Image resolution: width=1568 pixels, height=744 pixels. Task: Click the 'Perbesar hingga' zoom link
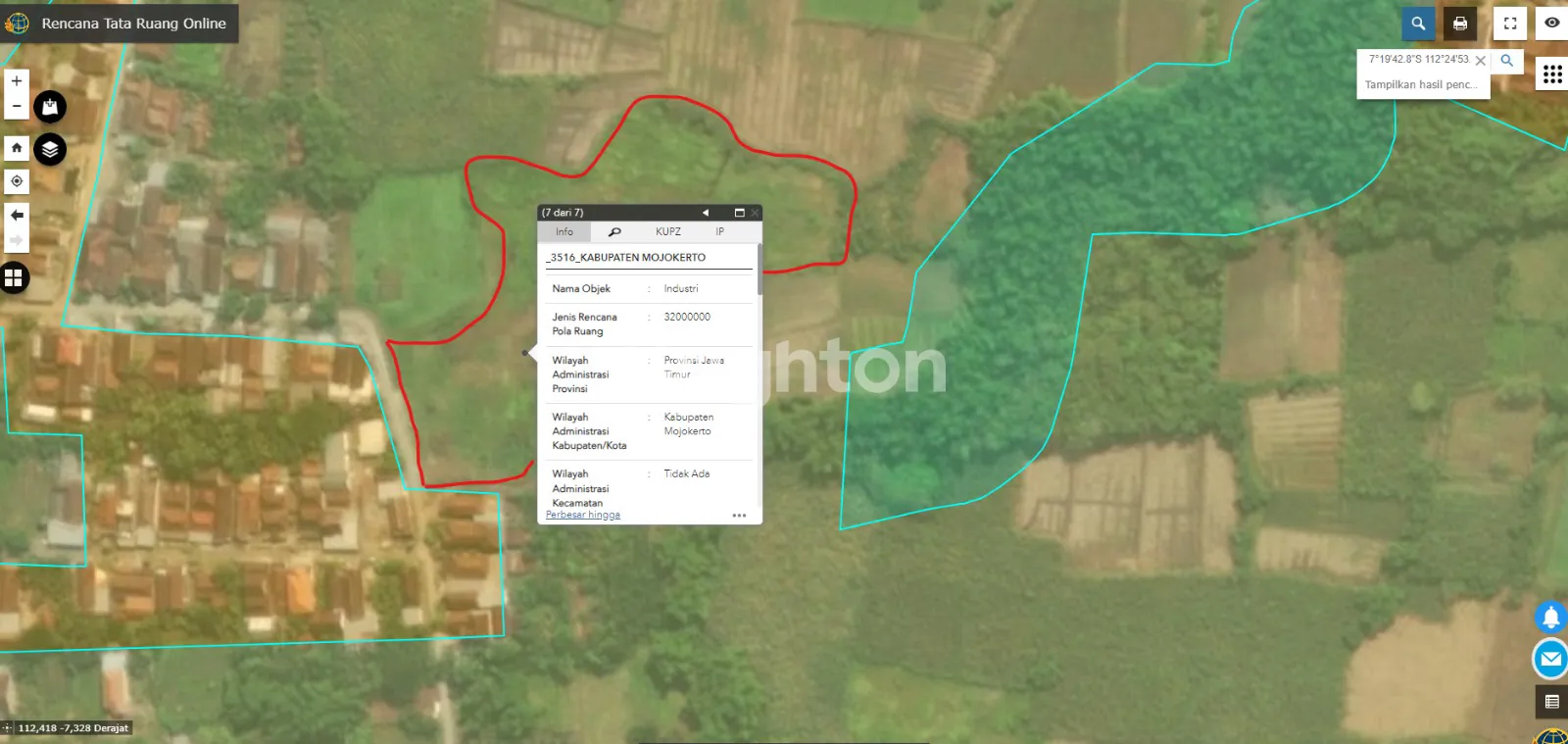pos(583,515)
